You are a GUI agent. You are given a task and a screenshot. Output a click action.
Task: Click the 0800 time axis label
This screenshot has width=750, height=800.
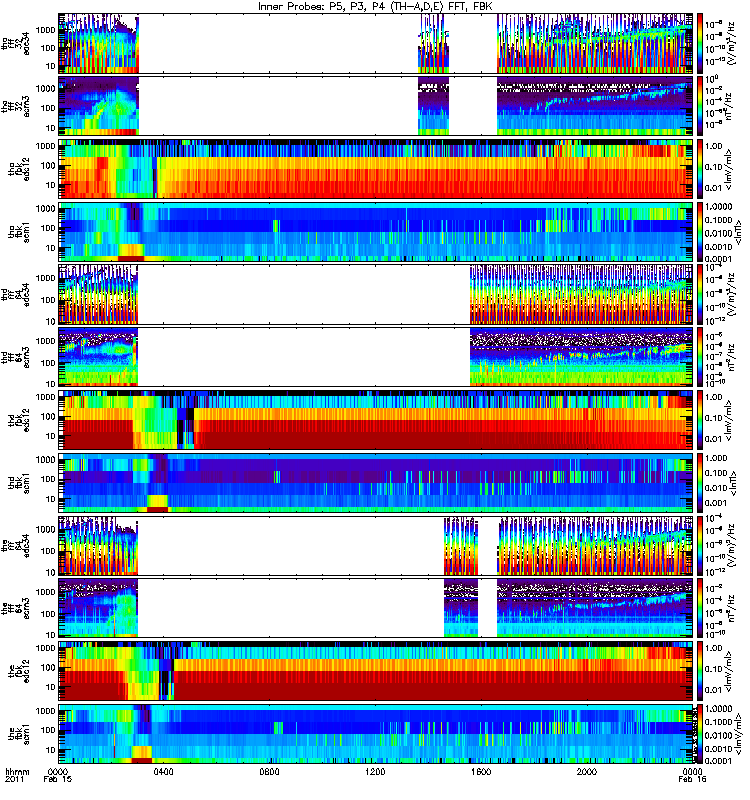point(269,771)
